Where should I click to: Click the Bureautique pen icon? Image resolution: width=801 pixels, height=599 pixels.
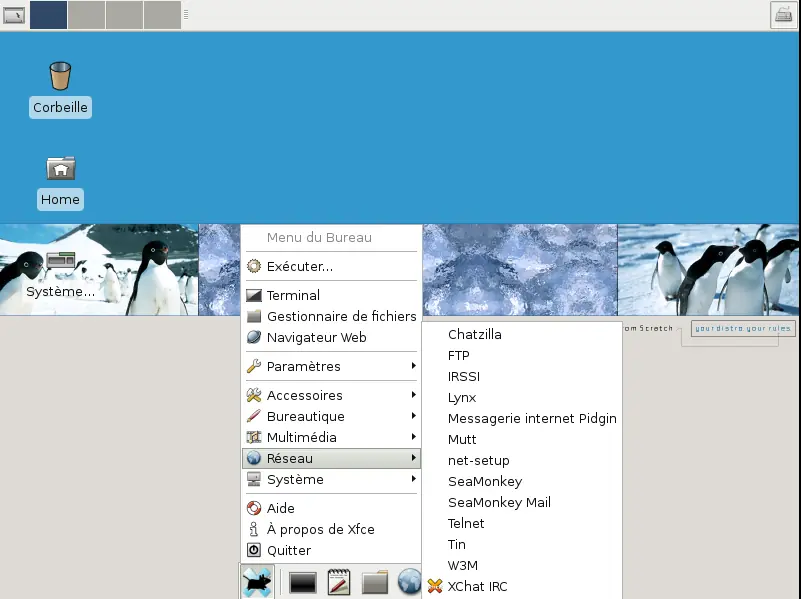[x=254, y=416]
